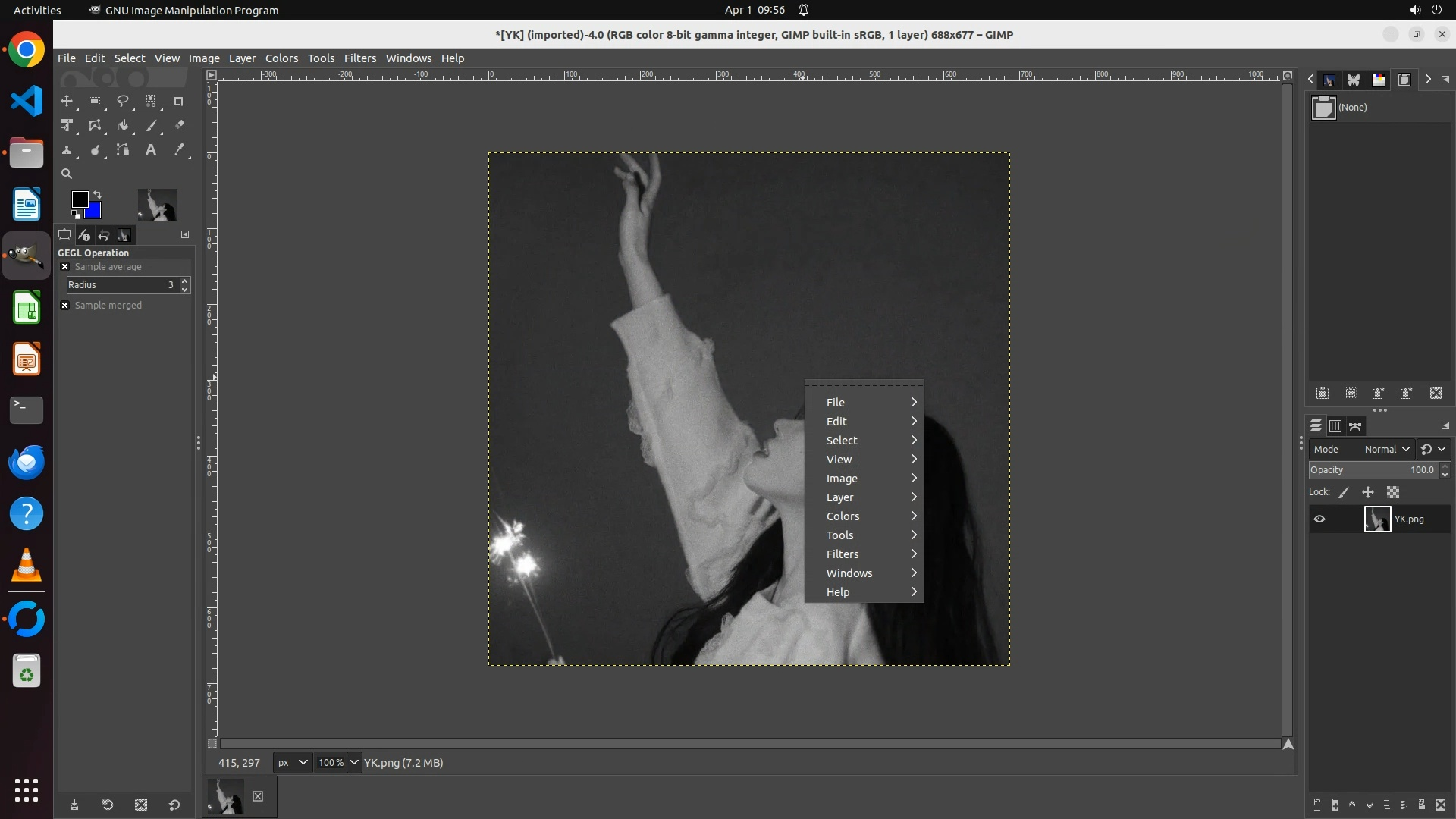Select the Zoom magnifier tool
Screen dimensions: 1456x819
67,174
